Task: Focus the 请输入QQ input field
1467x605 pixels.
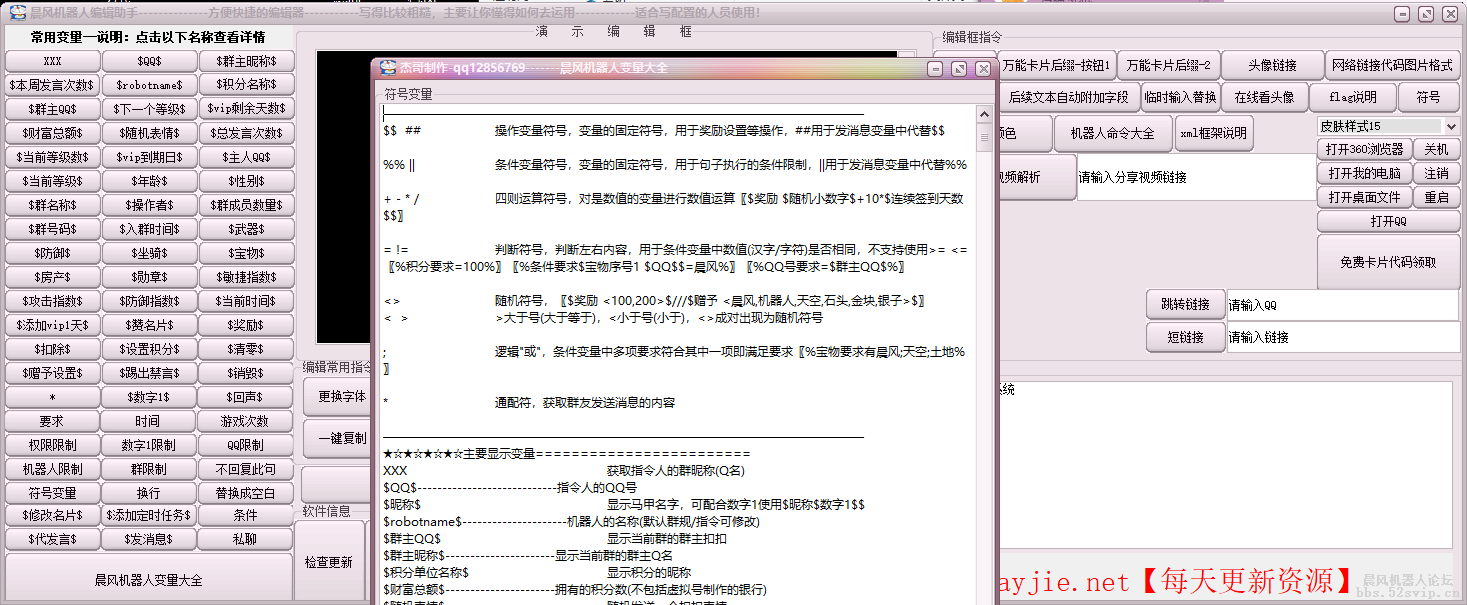Action: click(x=1341, y=305)
